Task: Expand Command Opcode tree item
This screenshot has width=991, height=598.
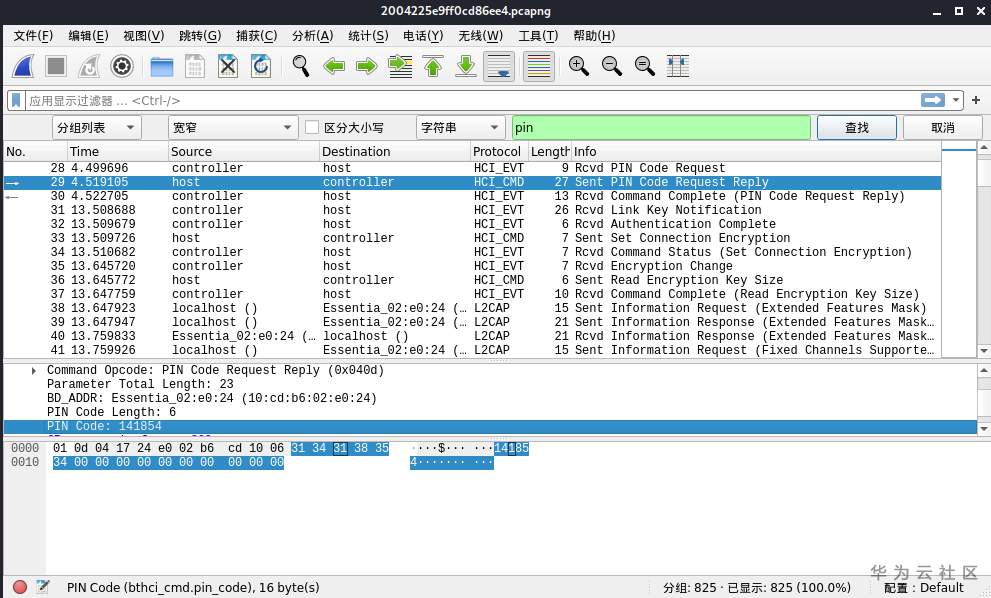Action: coord(33,370)
